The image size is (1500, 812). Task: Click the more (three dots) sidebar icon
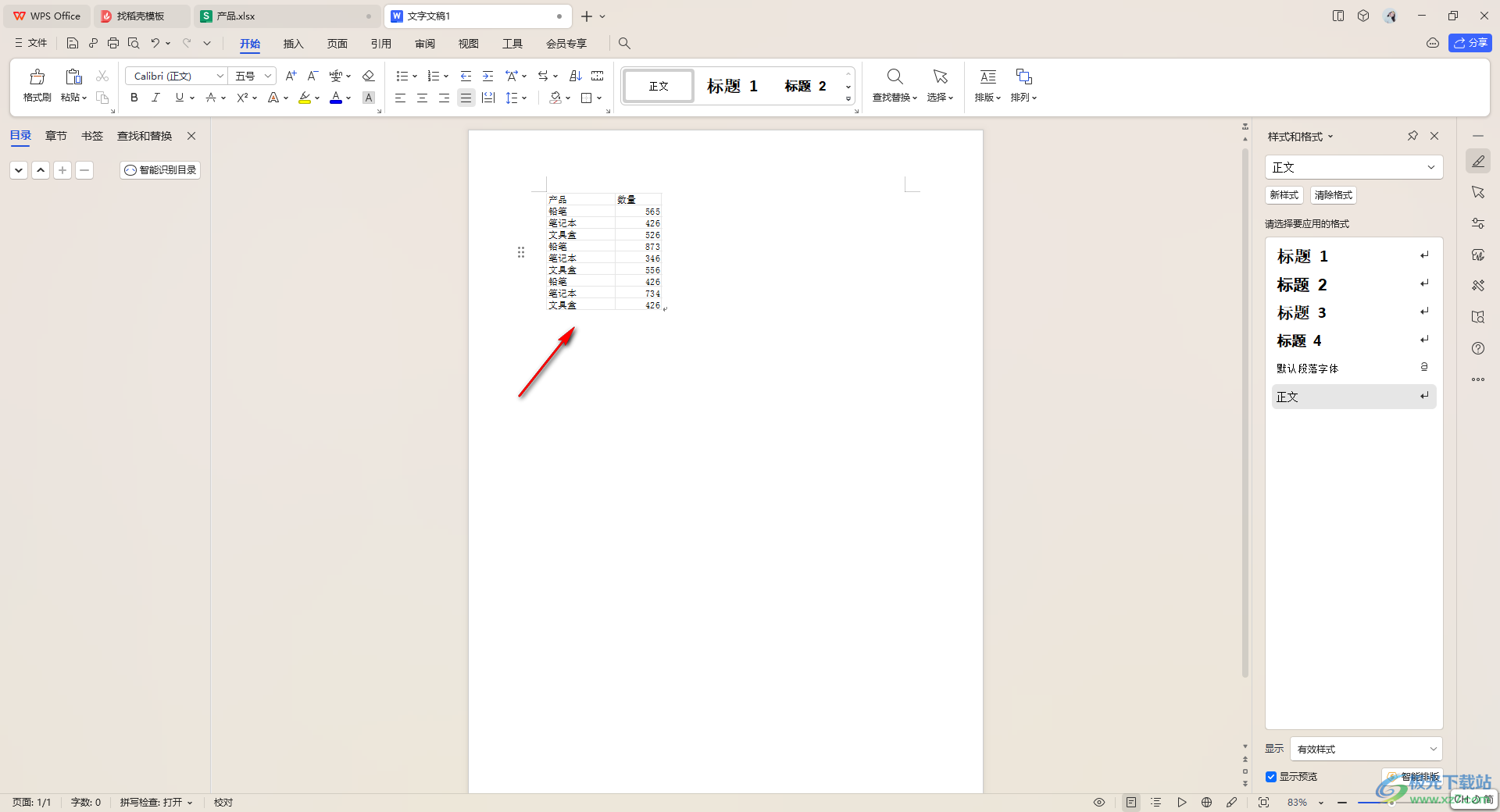click(1478, 379)
